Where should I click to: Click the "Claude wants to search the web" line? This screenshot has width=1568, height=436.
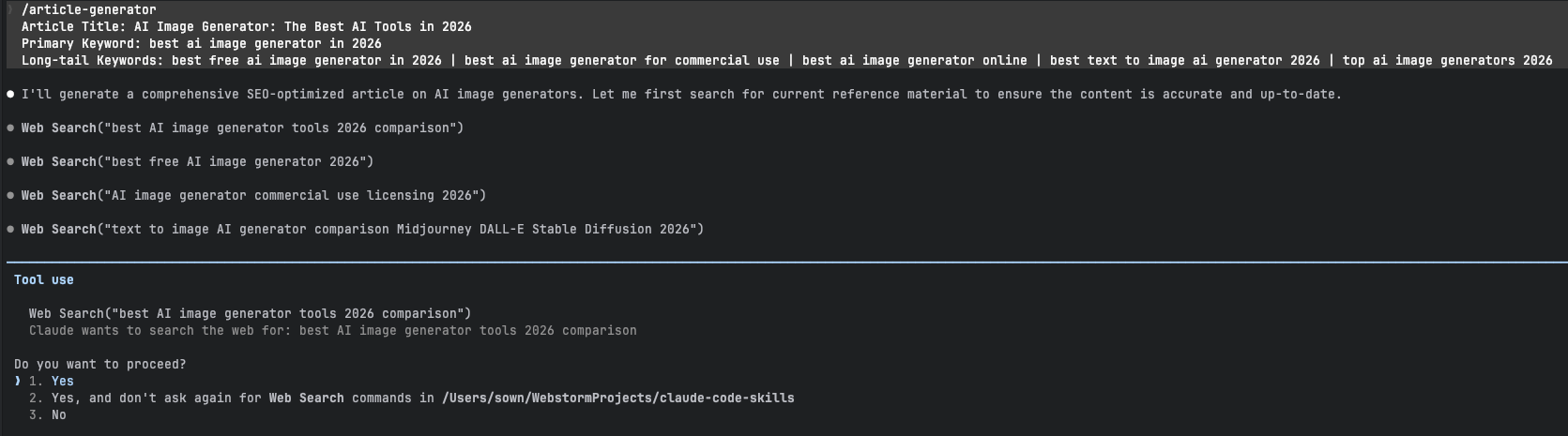pos(332,330)
